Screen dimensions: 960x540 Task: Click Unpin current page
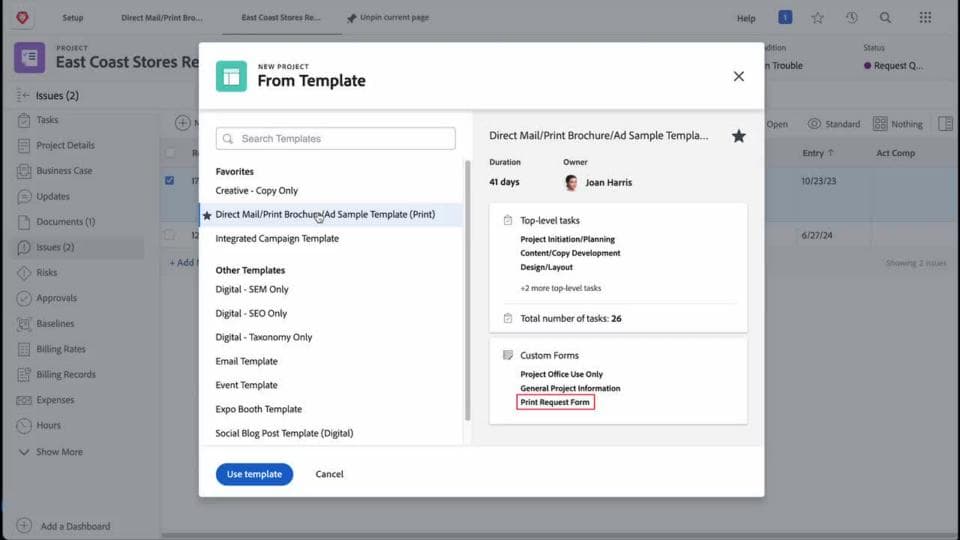pyautogui.click(x=394, y=18)
